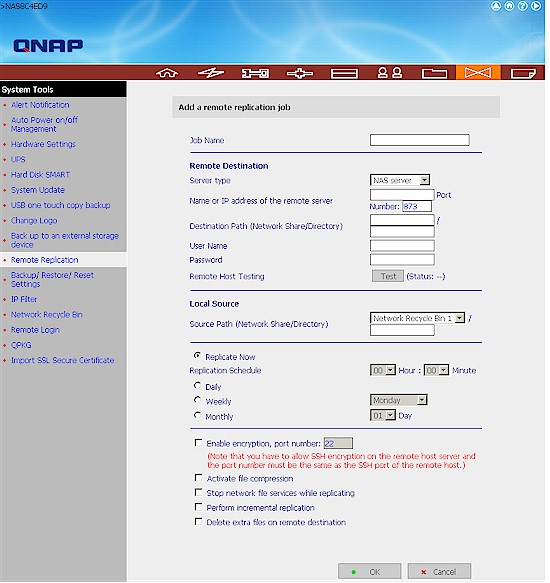This screenshot has height=583, width=550.
Task: Open the Remote Login page
Action: pyautogui.click(x=35, y=330)
